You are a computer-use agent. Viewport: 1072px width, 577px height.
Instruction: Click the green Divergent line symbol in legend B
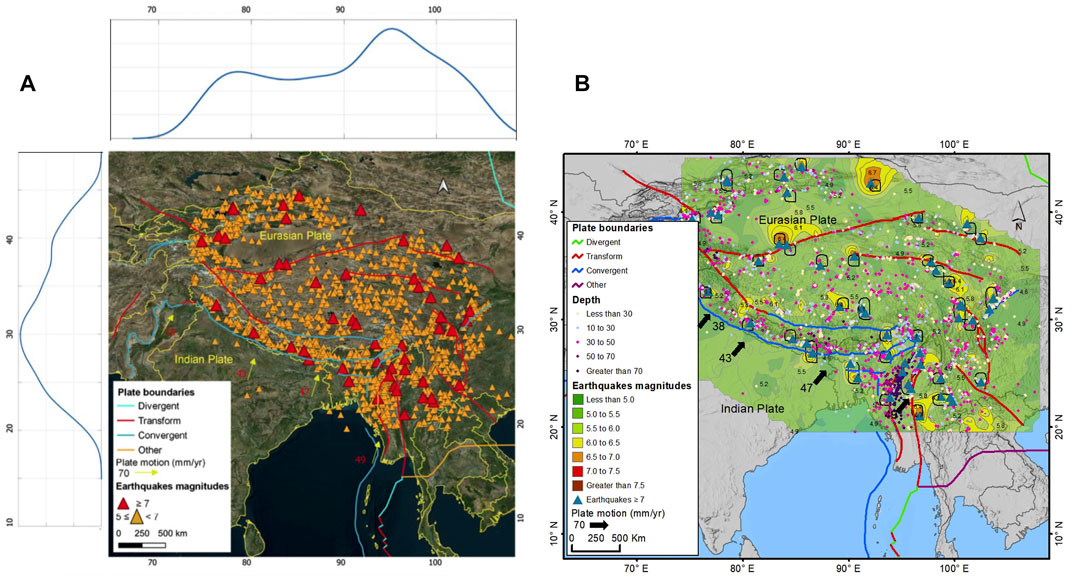578,242
